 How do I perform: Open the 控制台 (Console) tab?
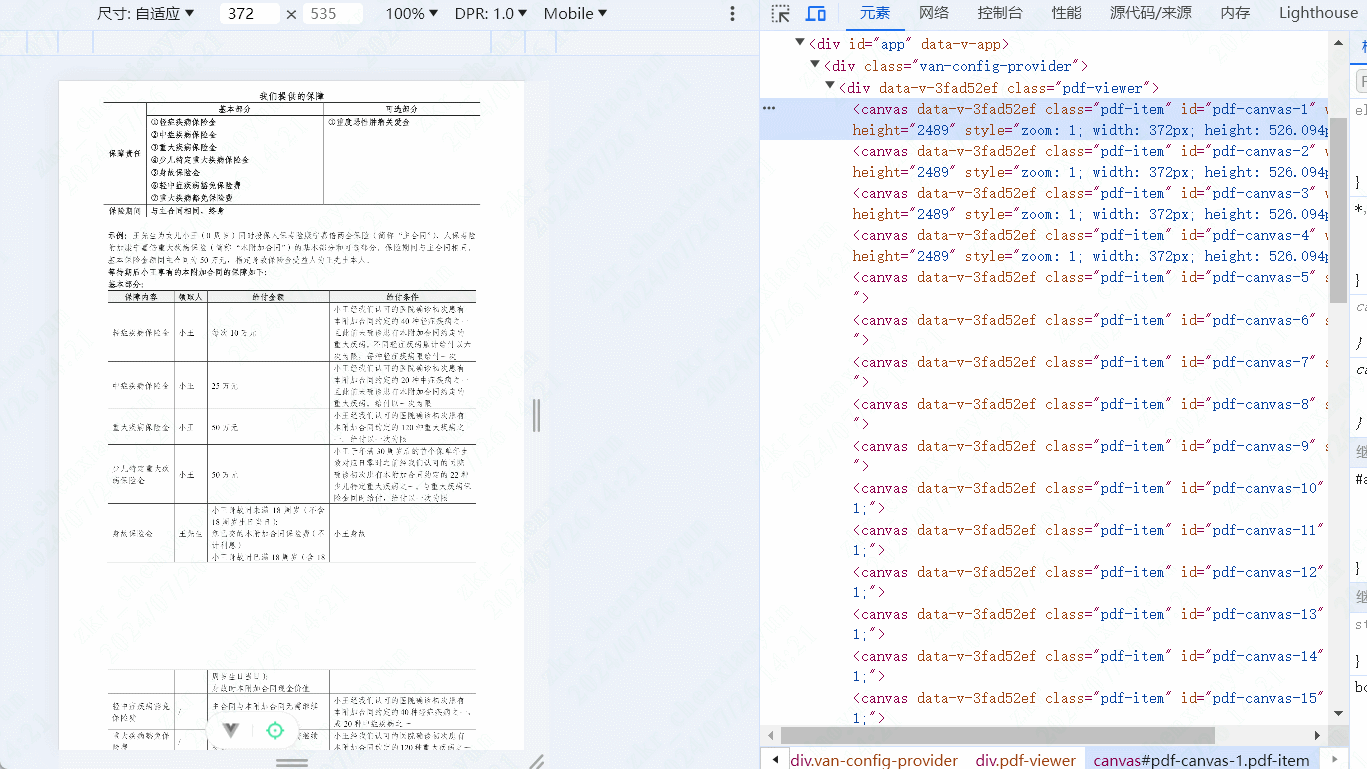tap(999, 13)
